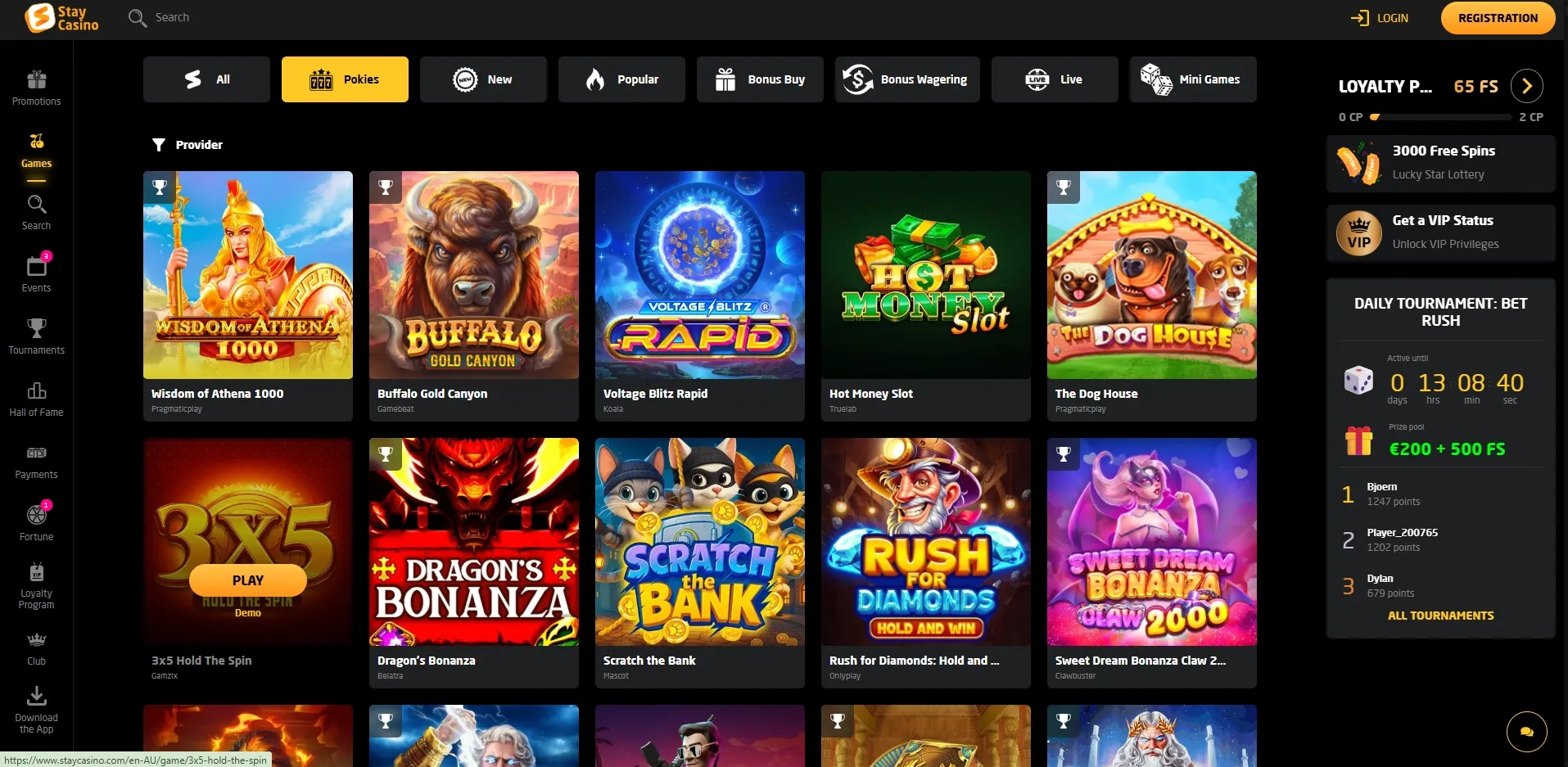The width and height of the screenshot is (1568, 767).
Task: Switch to the Bonus Buy category
Action: click(x=759, y=79)
